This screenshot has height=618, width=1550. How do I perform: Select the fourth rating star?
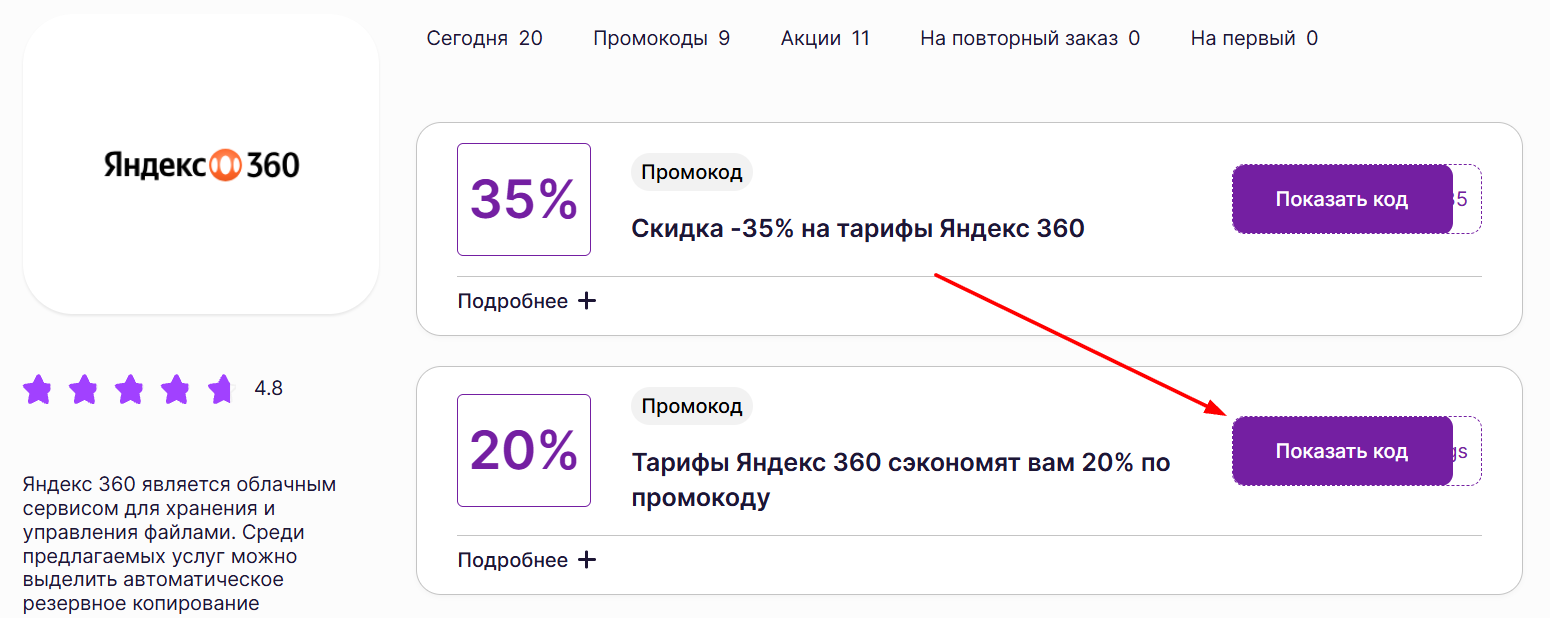coord(176,390)
